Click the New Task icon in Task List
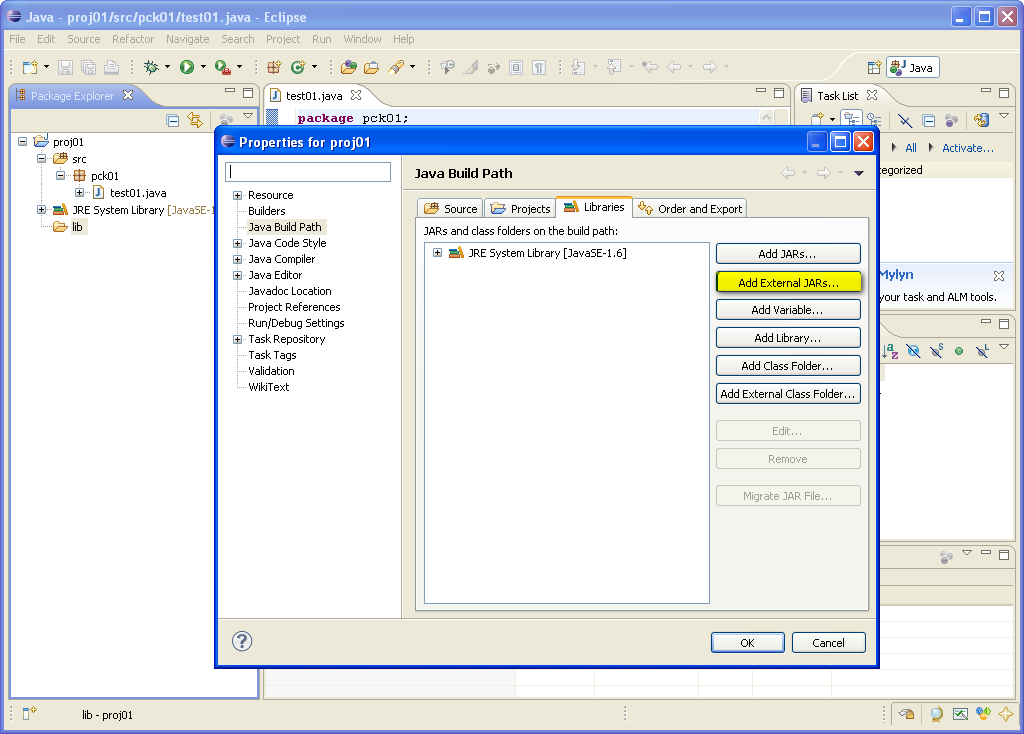 pyautogui.click(x=817, y=120)
